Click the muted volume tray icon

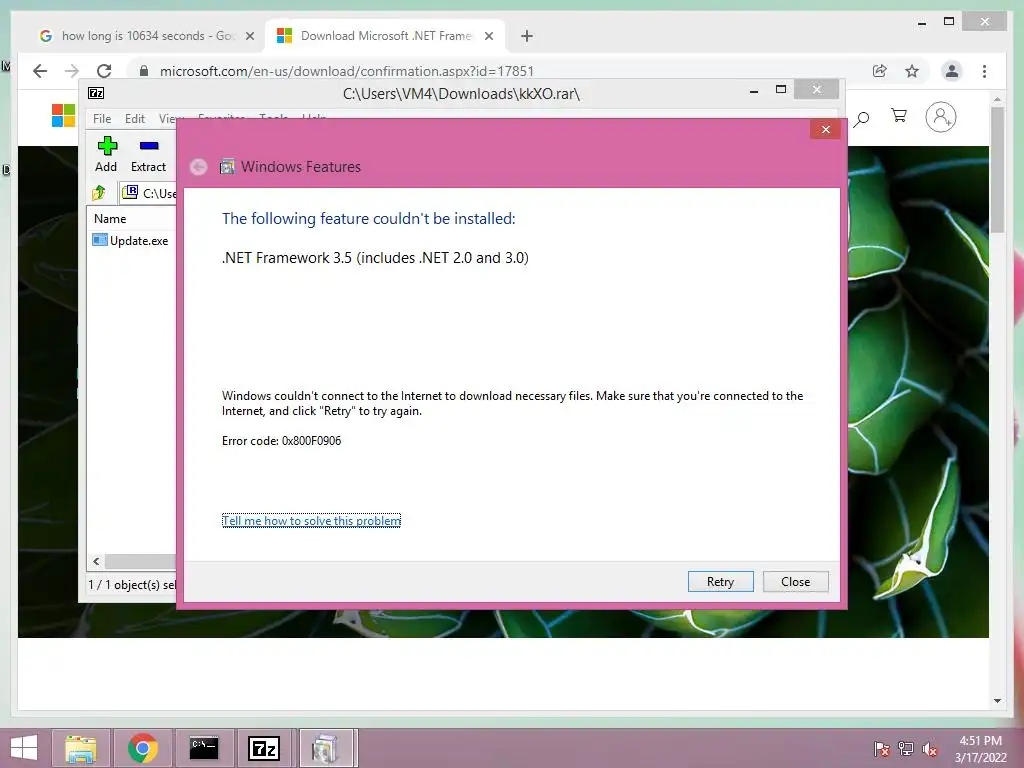[x=929, y=749]
